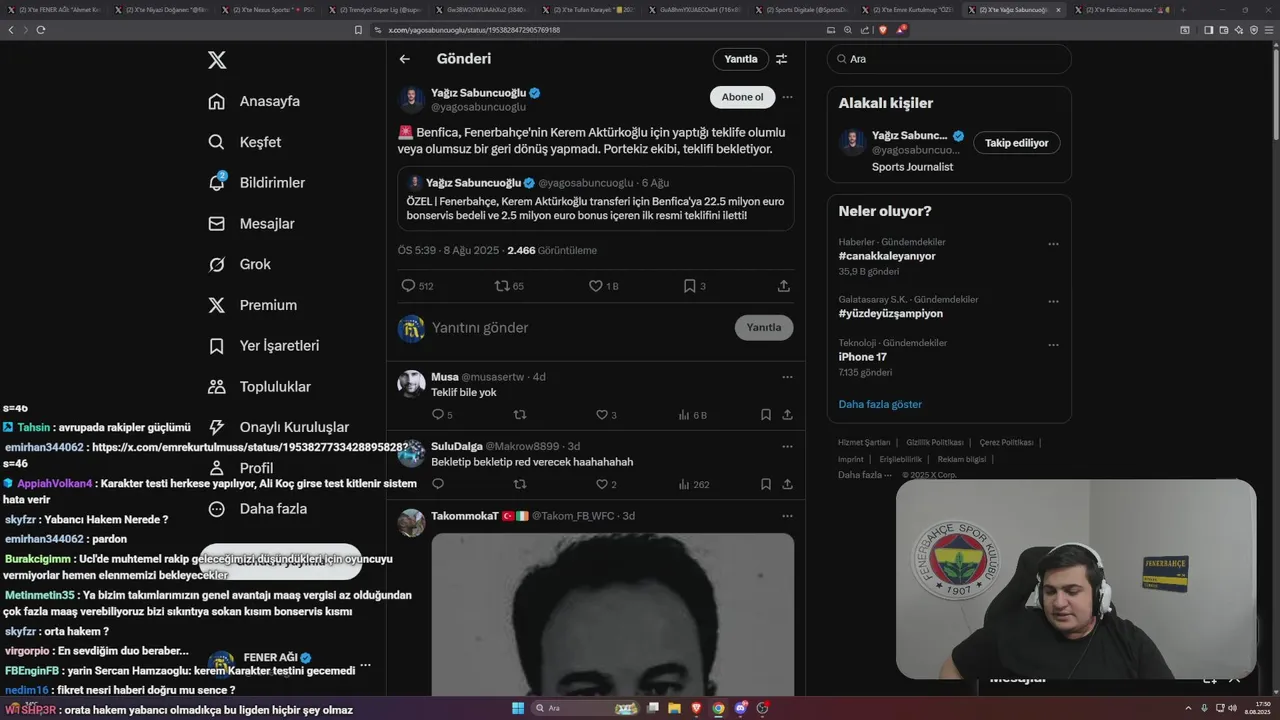1280x720 pixels.
Task: Open the photo in TakommokaT's reply
Action: coord(613,614)
